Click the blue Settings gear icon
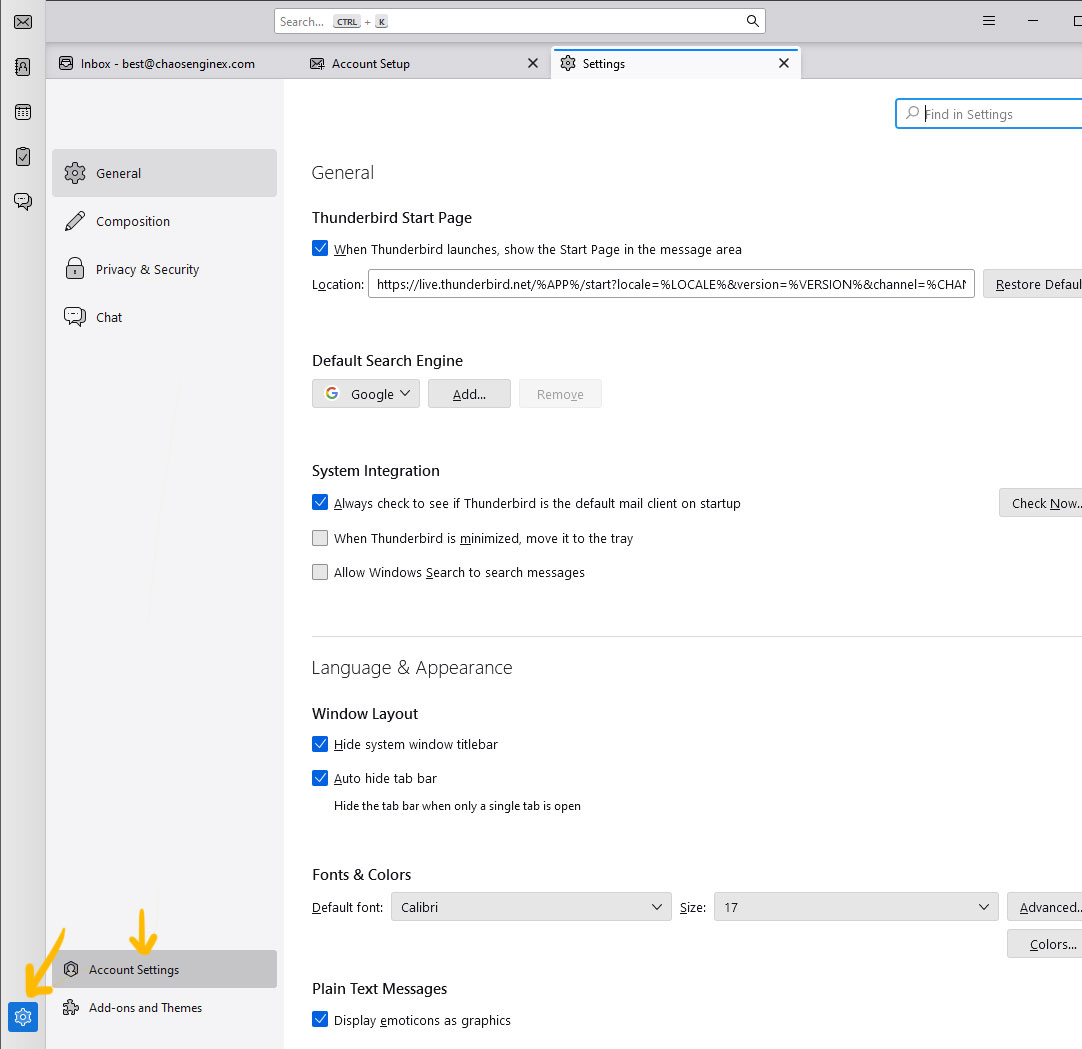The image size is (1082, 1049). click(x=23, y=1017)
